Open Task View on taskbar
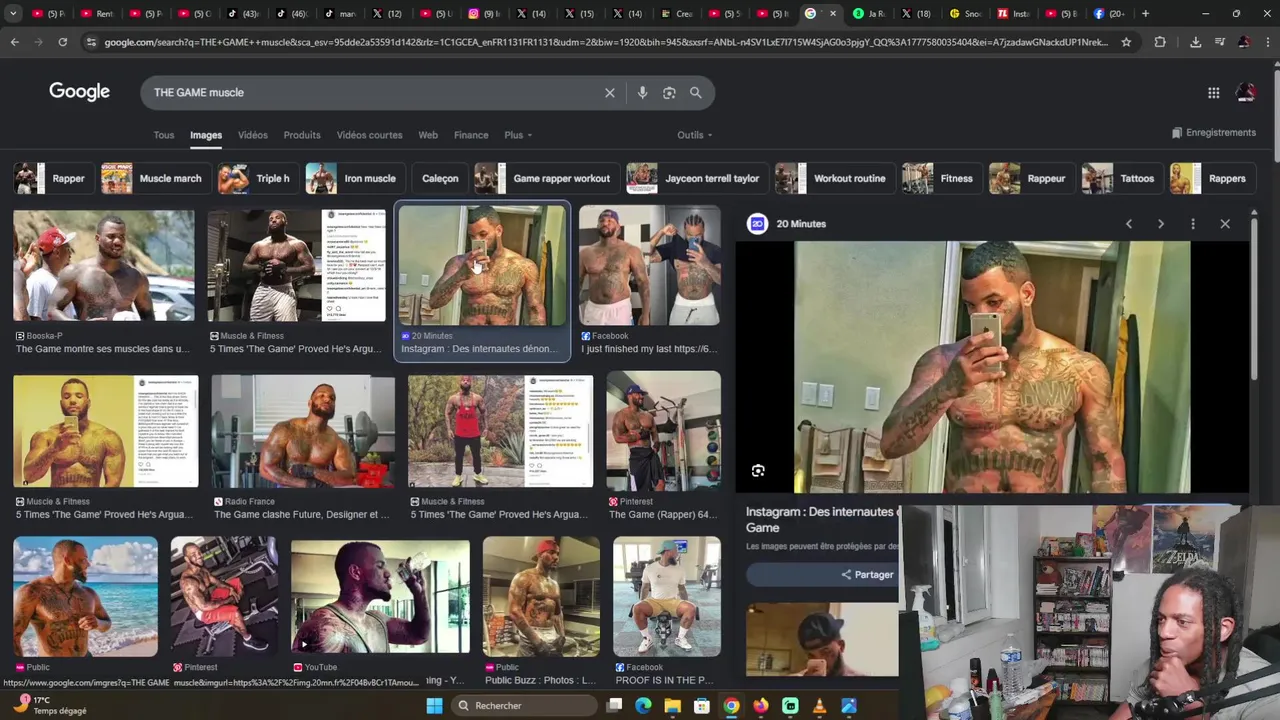This screenshot has height=720, width=1280. [614, 706]
